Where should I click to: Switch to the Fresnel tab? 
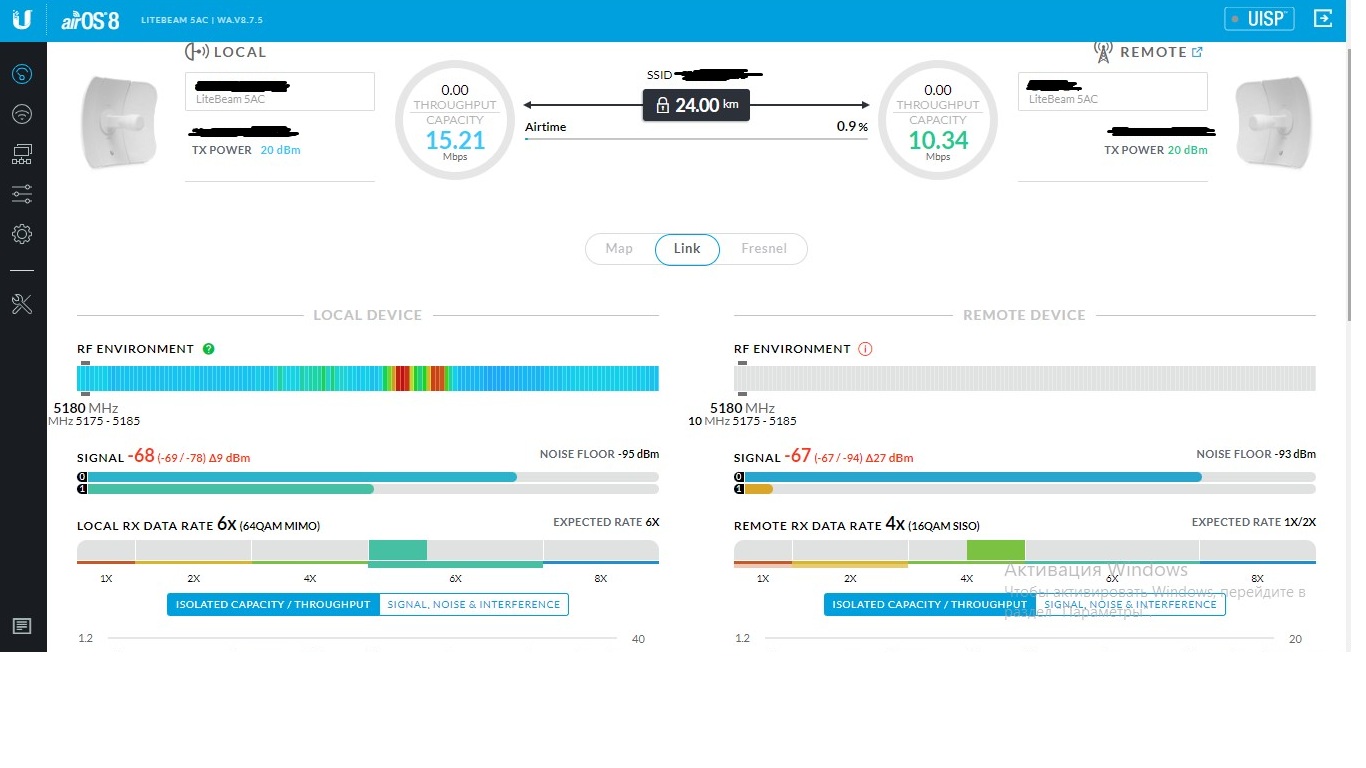tap(764, 249)
